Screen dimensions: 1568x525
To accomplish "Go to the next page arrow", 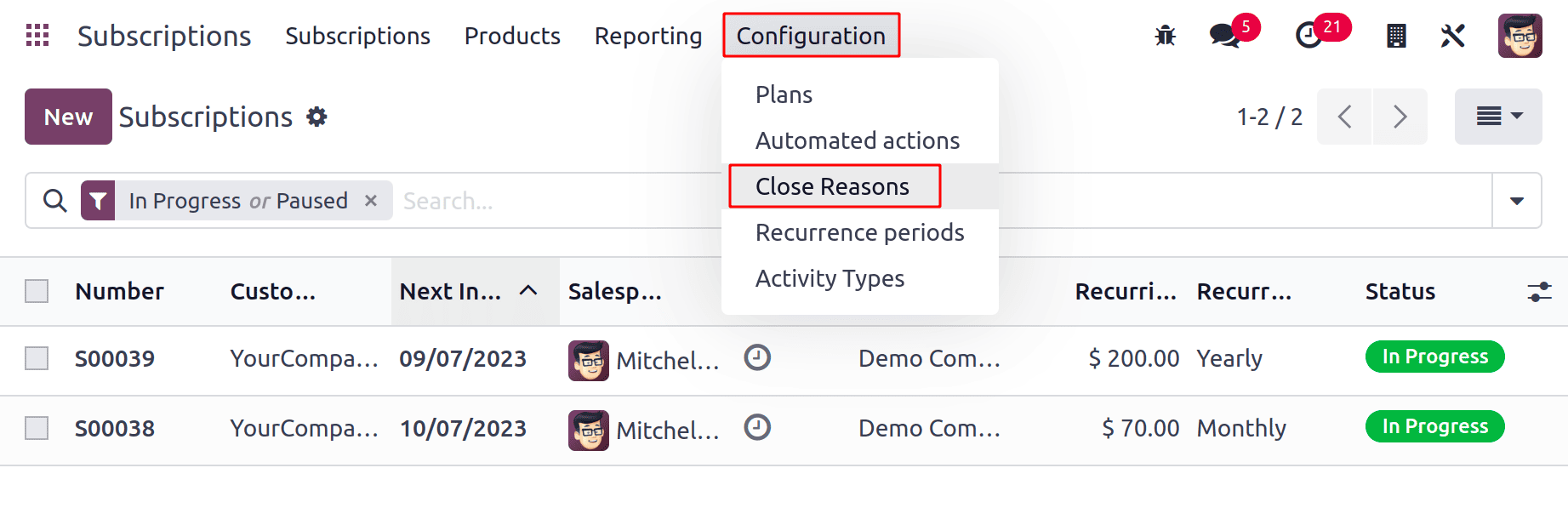I will click(1400, 117).
